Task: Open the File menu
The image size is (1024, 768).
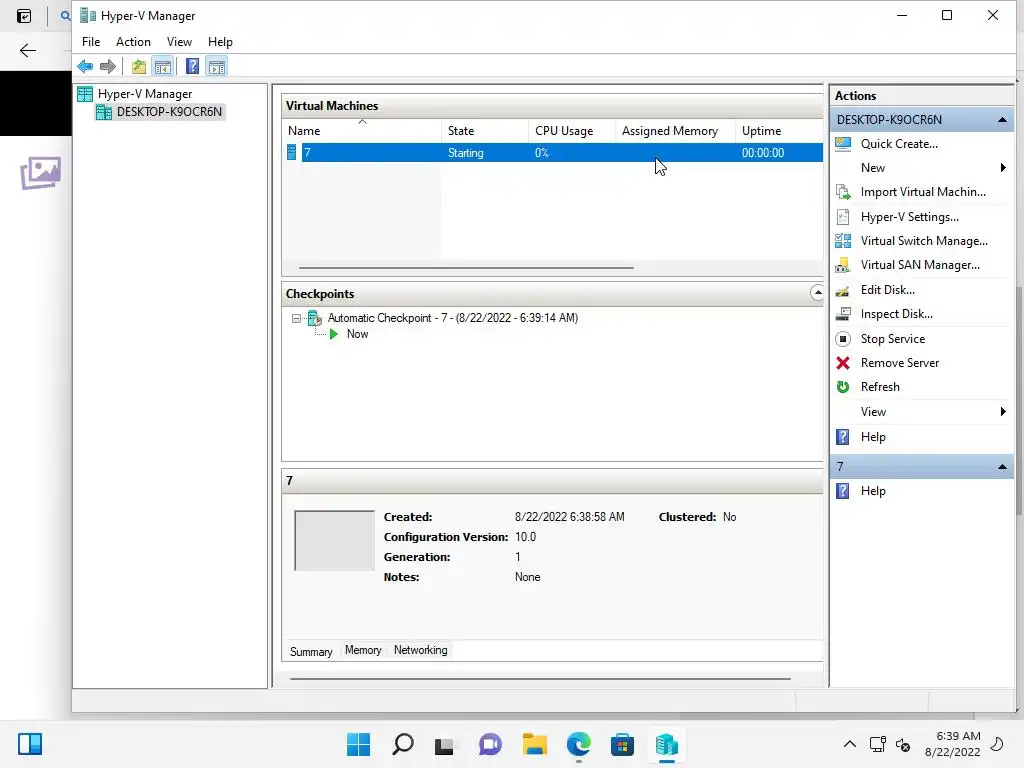Action: pos(91,42)
